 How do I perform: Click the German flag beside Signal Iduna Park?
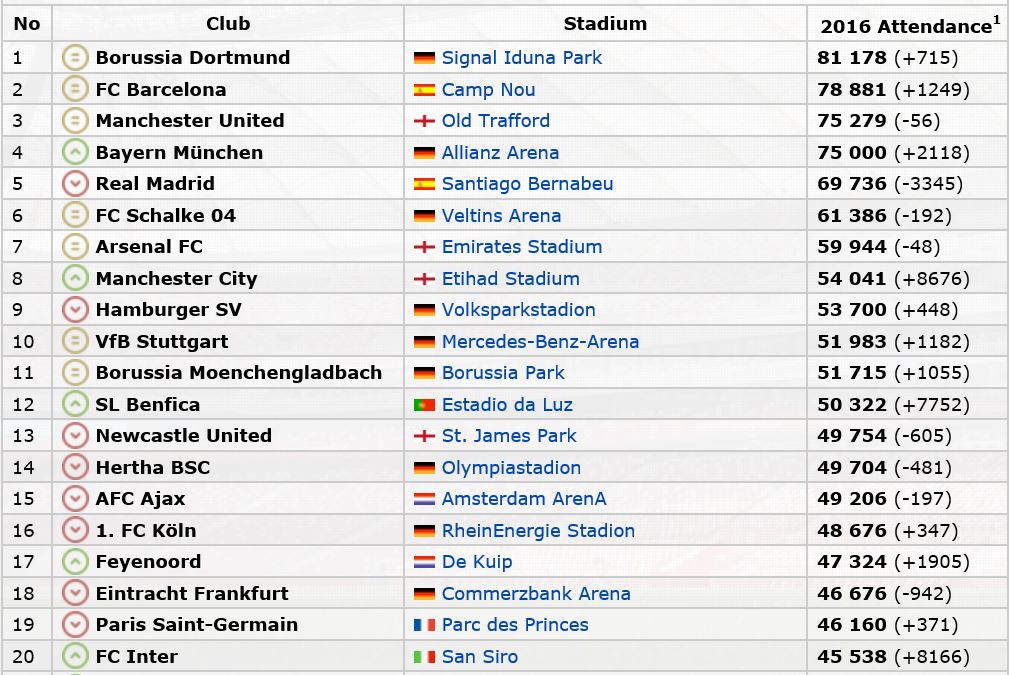click(424, 59)
